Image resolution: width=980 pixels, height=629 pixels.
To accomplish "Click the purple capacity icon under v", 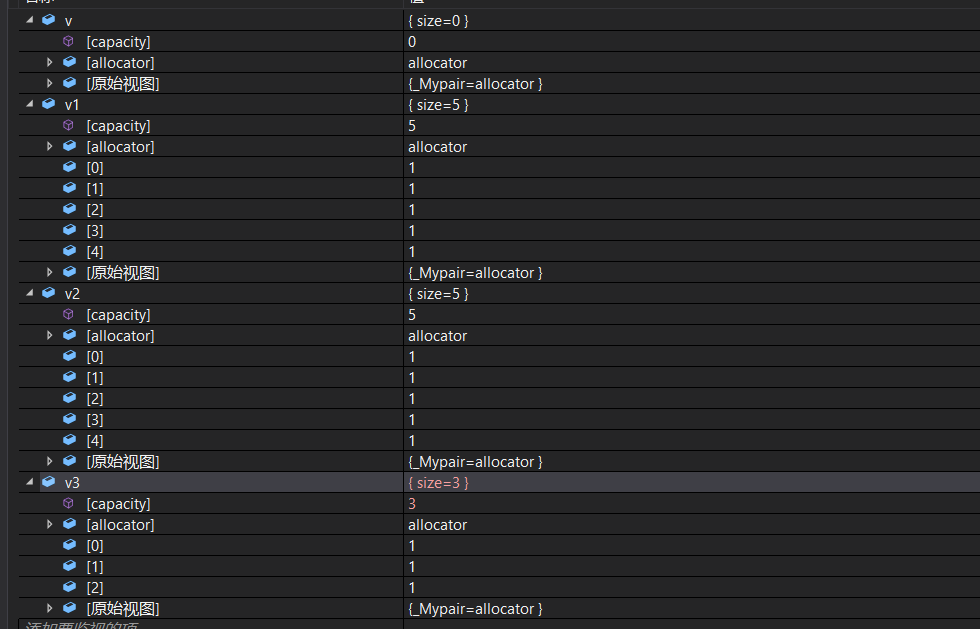I will [x=69, y=41].
